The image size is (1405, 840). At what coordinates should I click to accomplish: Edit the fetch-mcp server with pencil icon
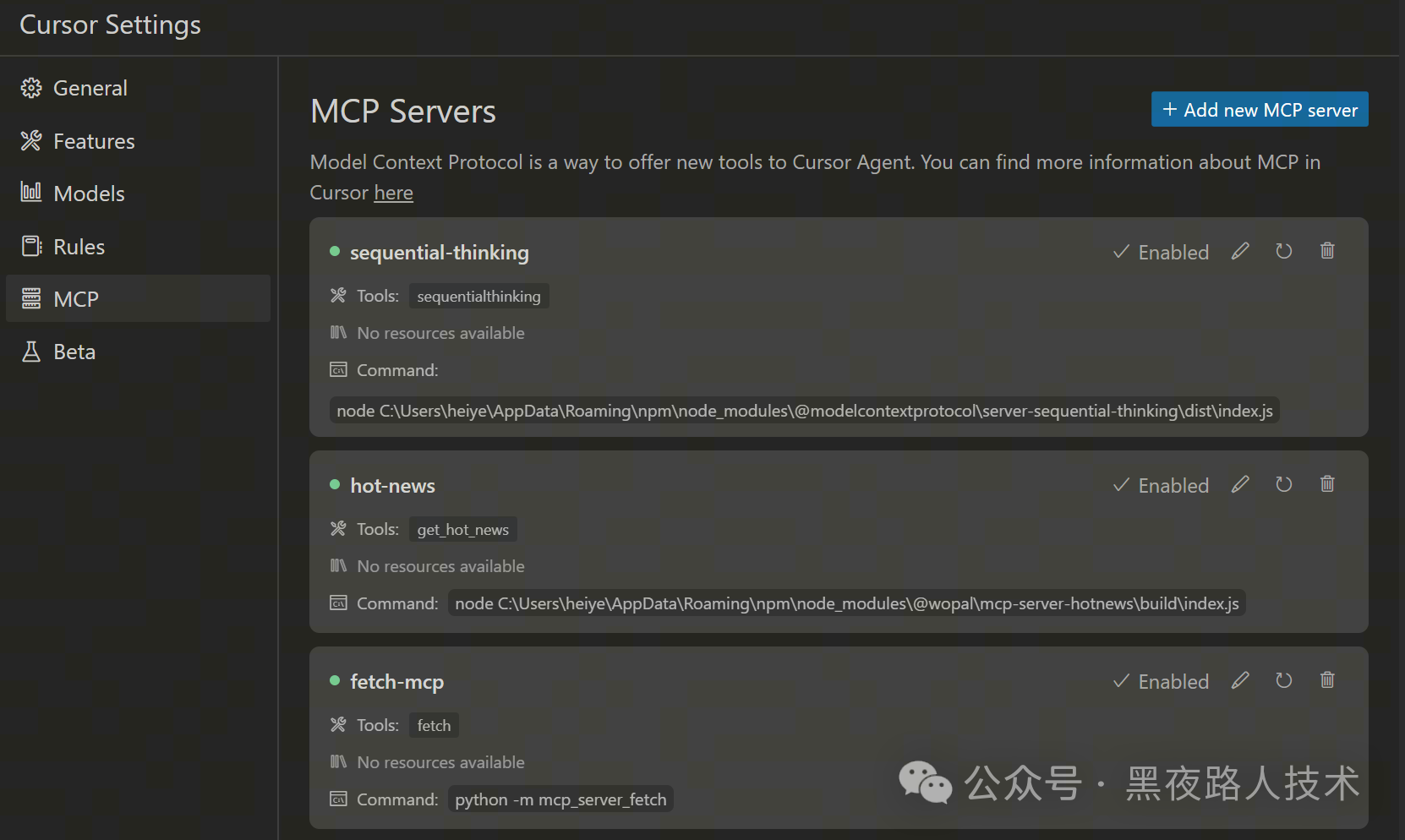[x=1240, y=680]
